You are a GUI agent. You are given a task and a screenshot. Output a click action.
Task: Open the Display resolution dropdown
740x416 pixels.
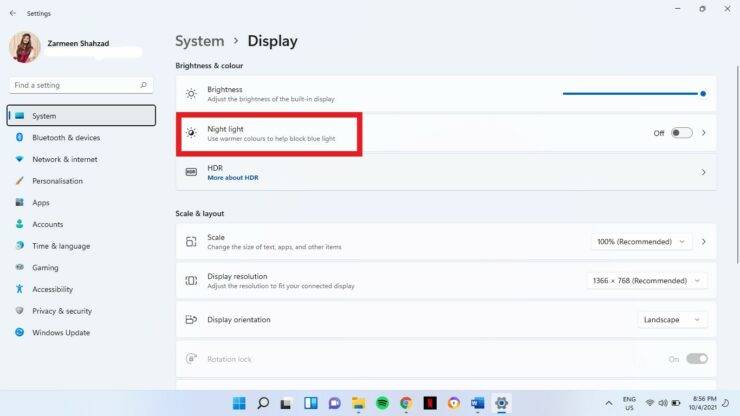(646, 281)
